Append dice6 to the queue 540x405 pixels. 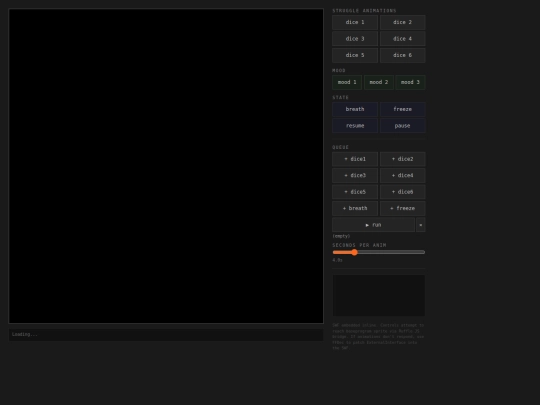point(402,192)
